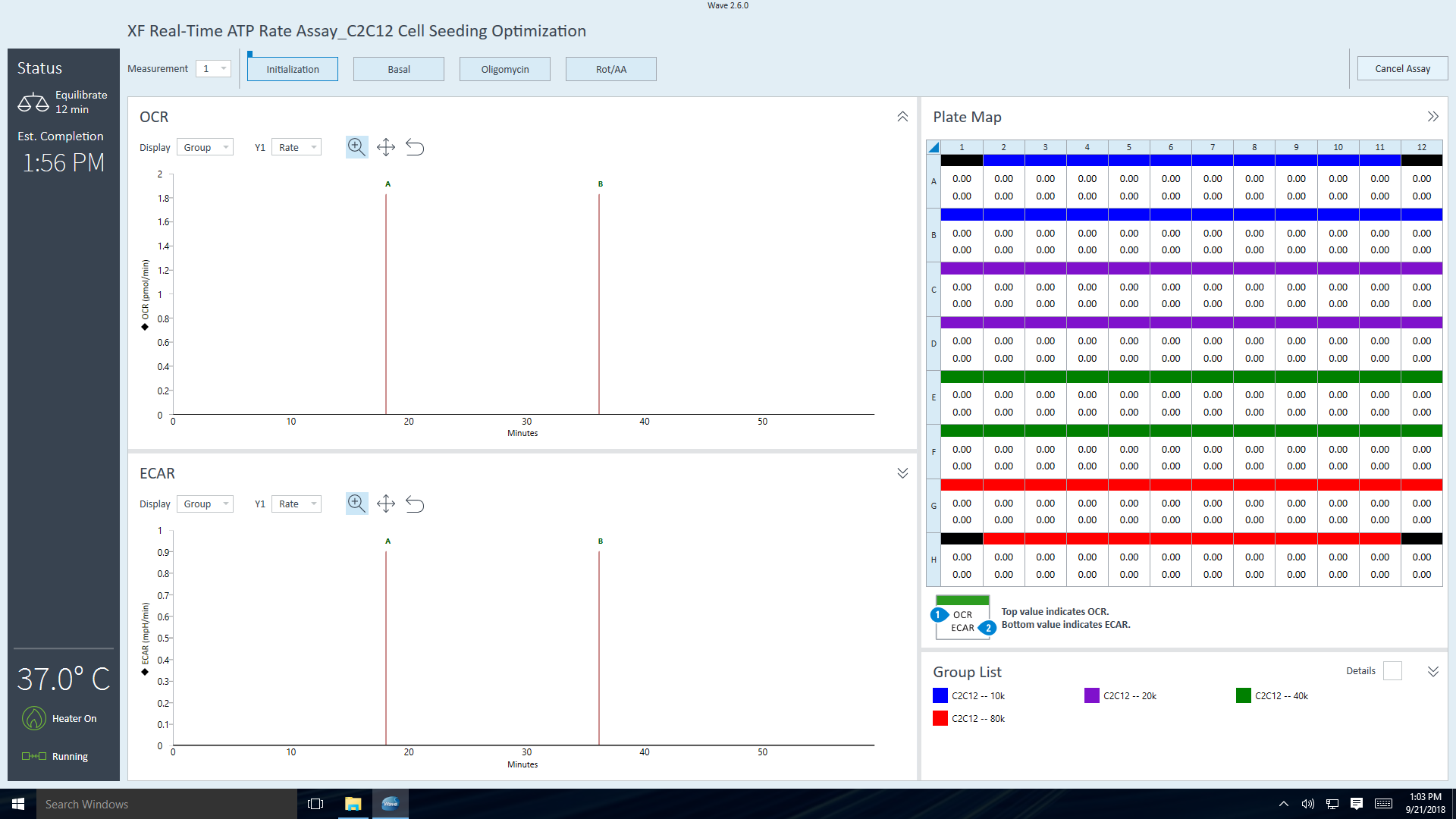
Task: Open the Measurement number dropdown
Action: [x=213, y=69]
